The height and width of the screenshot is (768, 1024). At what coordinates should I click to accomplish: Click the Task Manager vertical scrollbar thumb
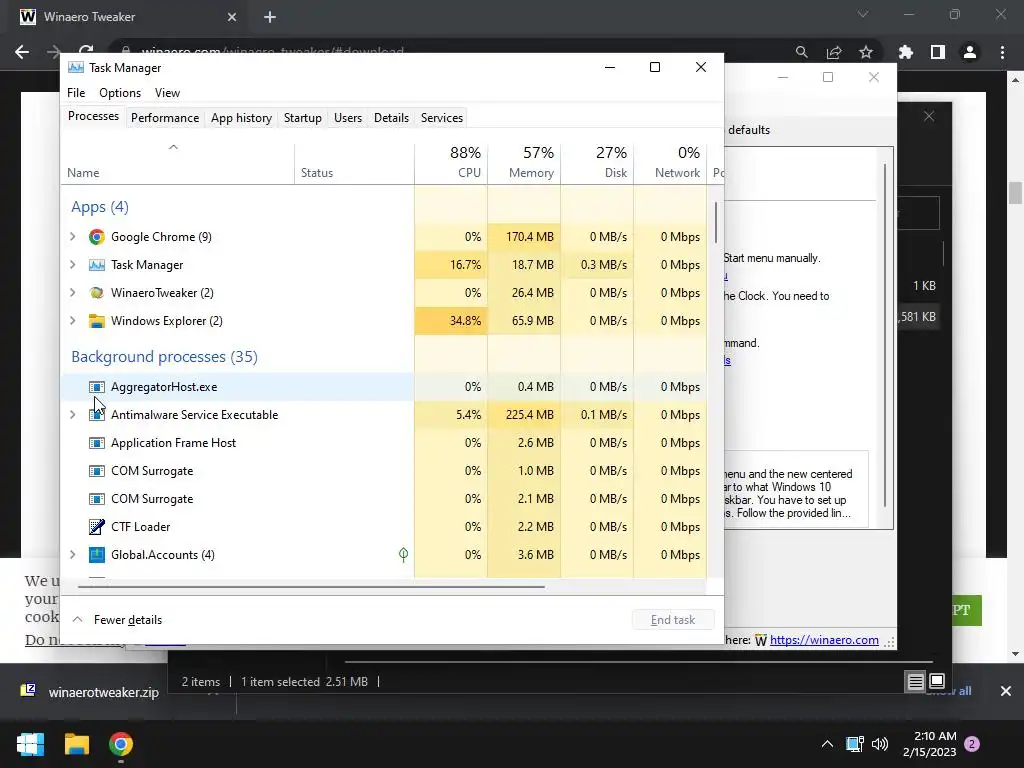(x=716, y=222)
